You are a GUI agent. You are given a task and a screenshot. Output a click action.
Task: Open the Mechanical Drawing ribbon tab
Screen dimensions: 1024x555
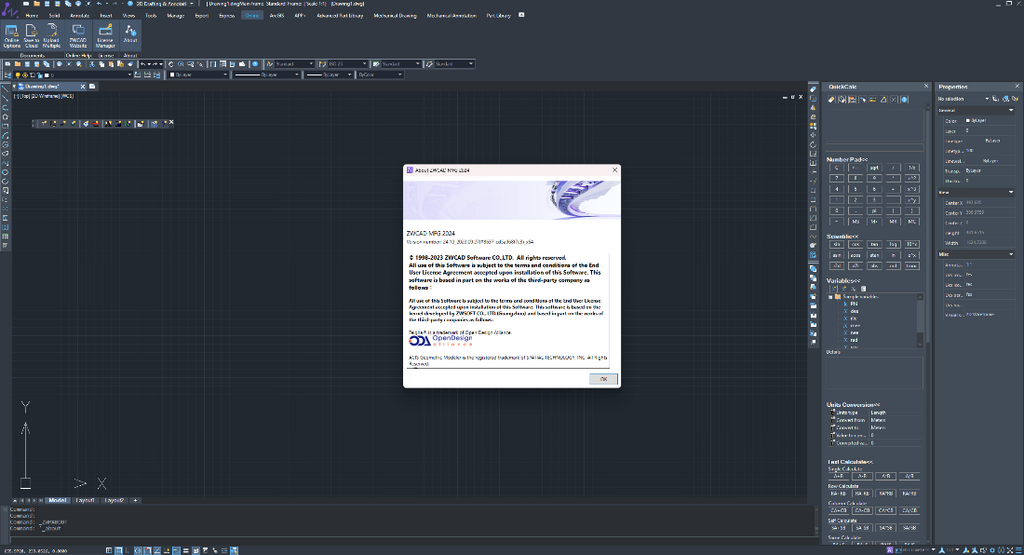(x=395, y=15)
